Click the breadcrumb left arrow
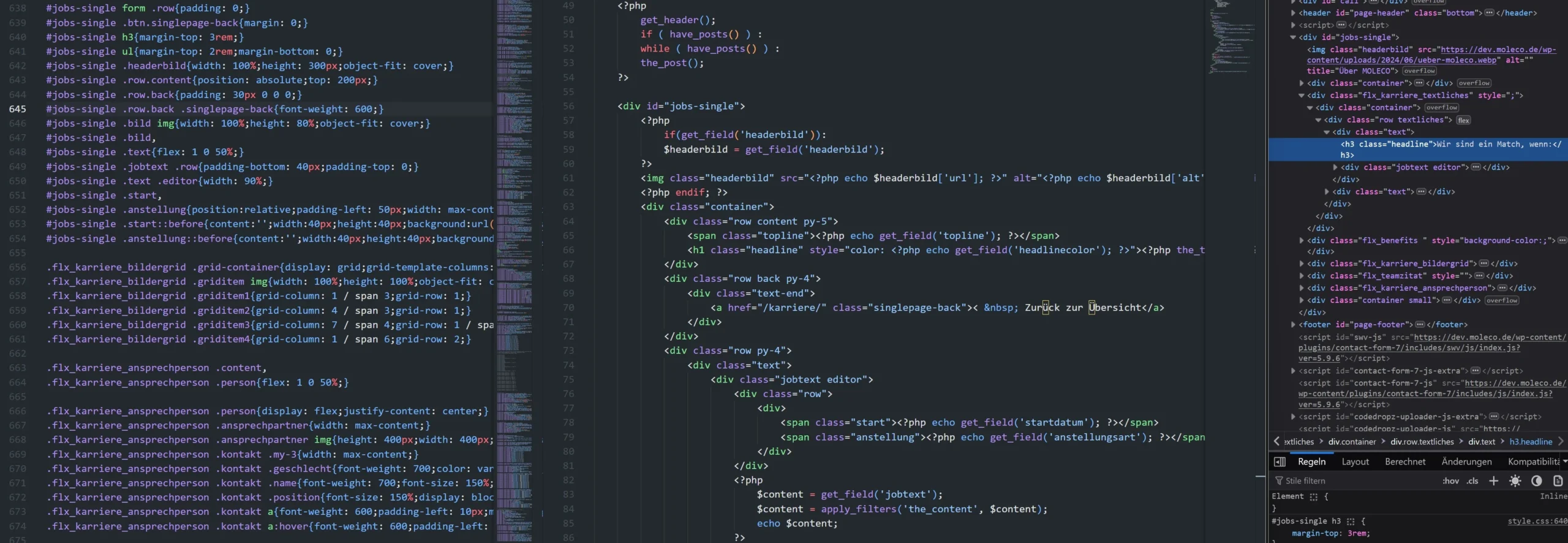Screen dimensions: 1568x543 pos(1276,441)
